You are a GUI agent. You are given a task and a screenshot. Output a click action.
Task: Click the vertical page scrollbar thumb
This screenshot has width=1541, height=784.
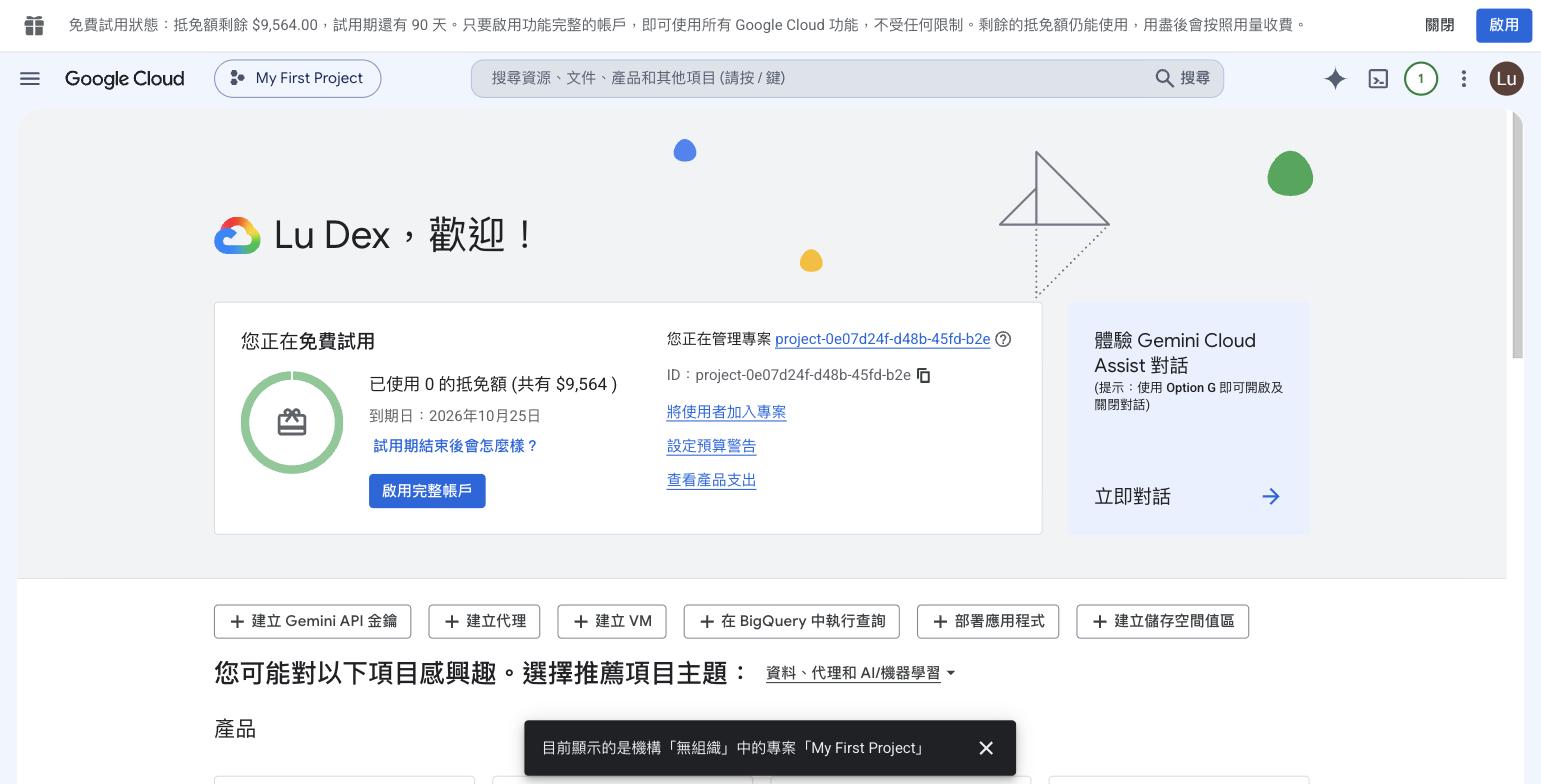click(1517, 235)
